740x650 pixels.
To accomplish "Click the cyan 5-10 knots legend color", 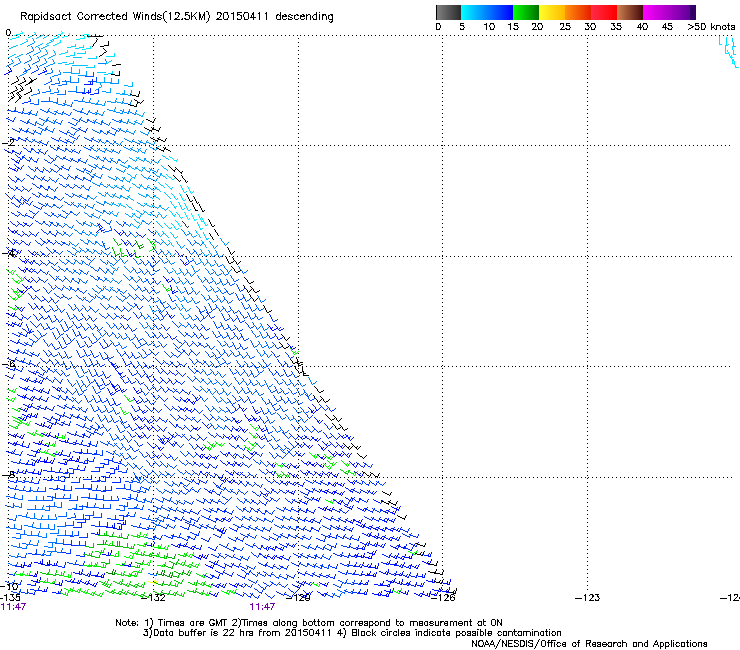I will 474,12.
